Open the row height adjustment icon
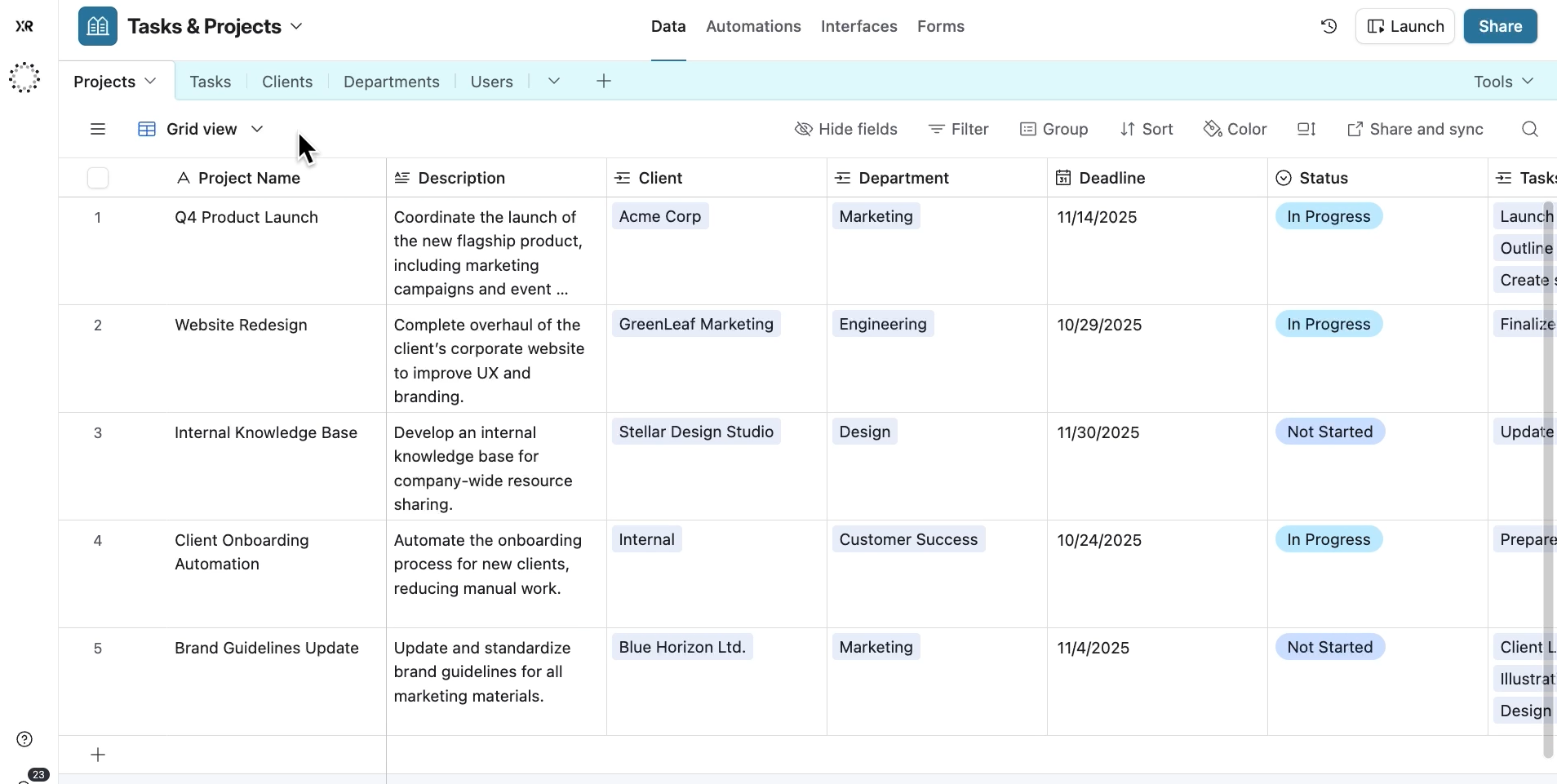The width and height of the screenshot is (1557, 784). click(1306, 129)
